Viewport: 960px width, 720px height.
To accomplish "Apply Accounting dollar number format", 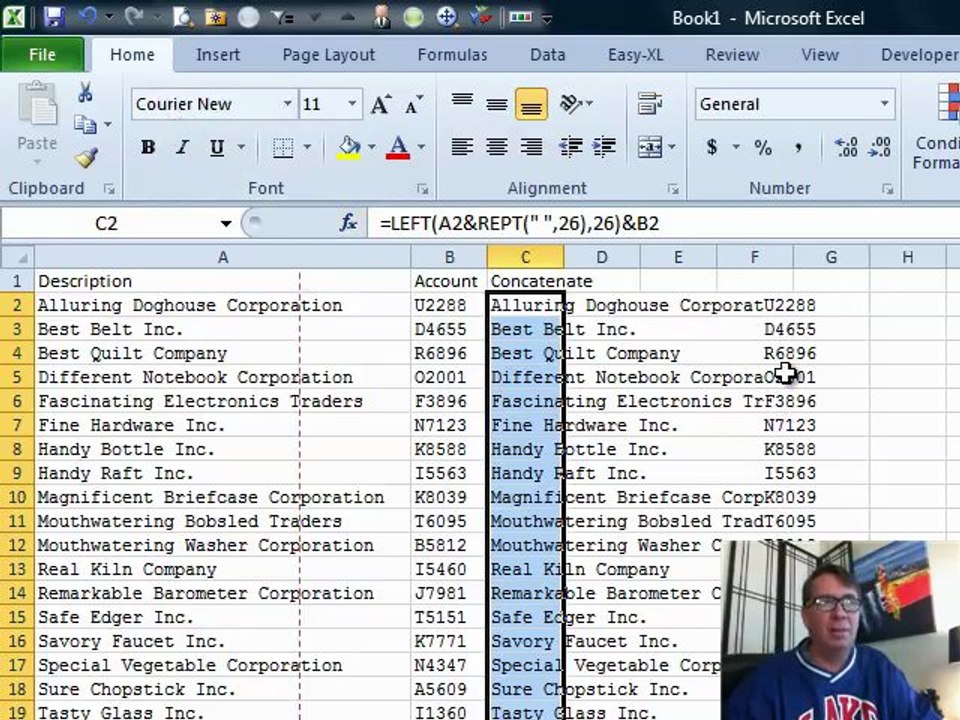I will [x=711, y=148].
